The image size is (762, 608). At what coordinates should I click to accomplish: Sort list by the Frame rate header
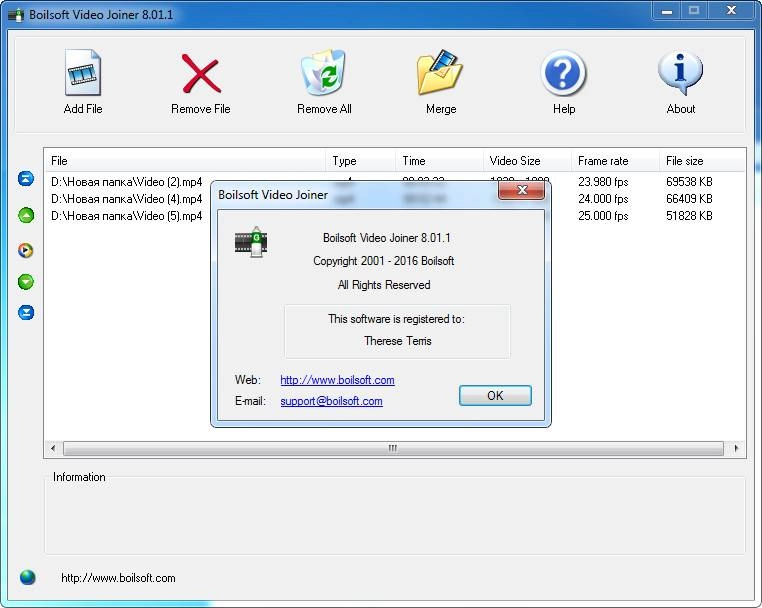click(615, 161)
